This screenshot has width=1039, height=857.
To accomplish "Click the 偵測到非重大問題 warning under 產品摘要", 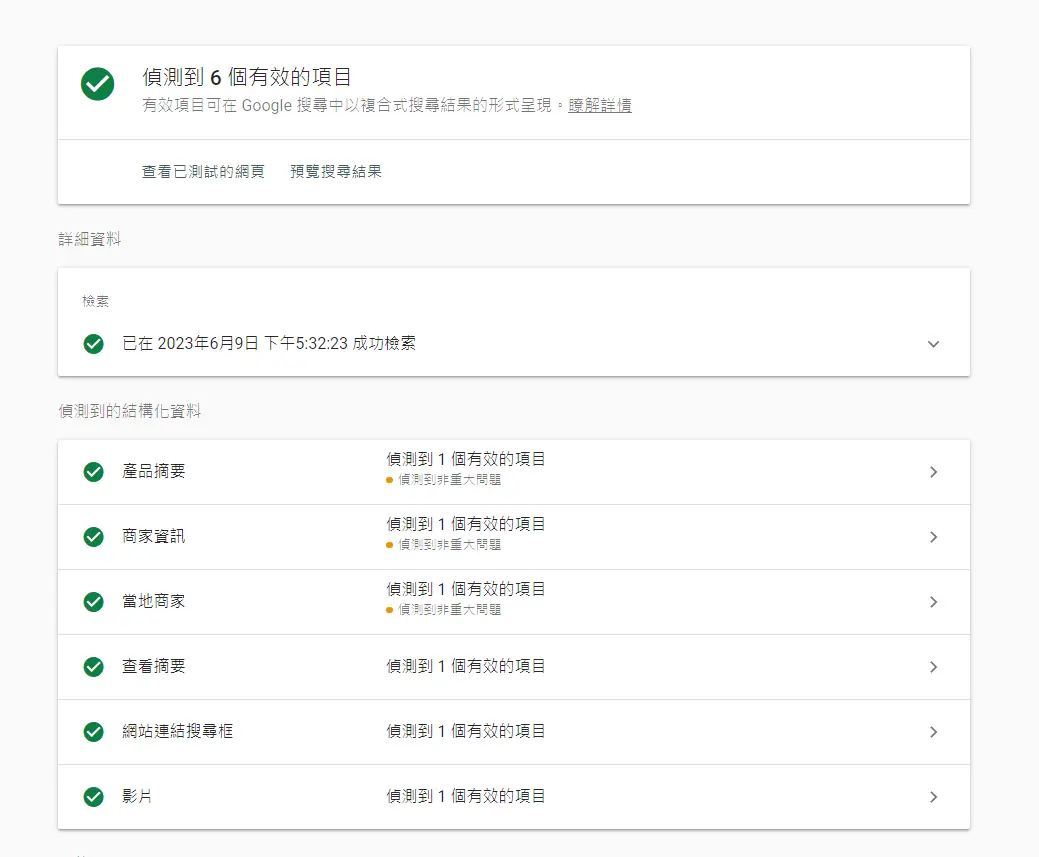I will 449,480.
